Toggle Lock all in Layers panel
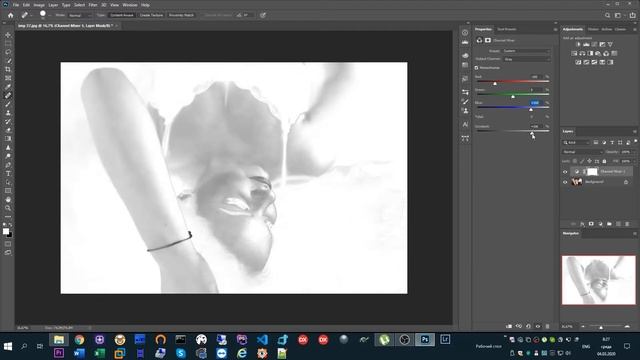This screenshot has width=640, height=360. click(604, 161)
